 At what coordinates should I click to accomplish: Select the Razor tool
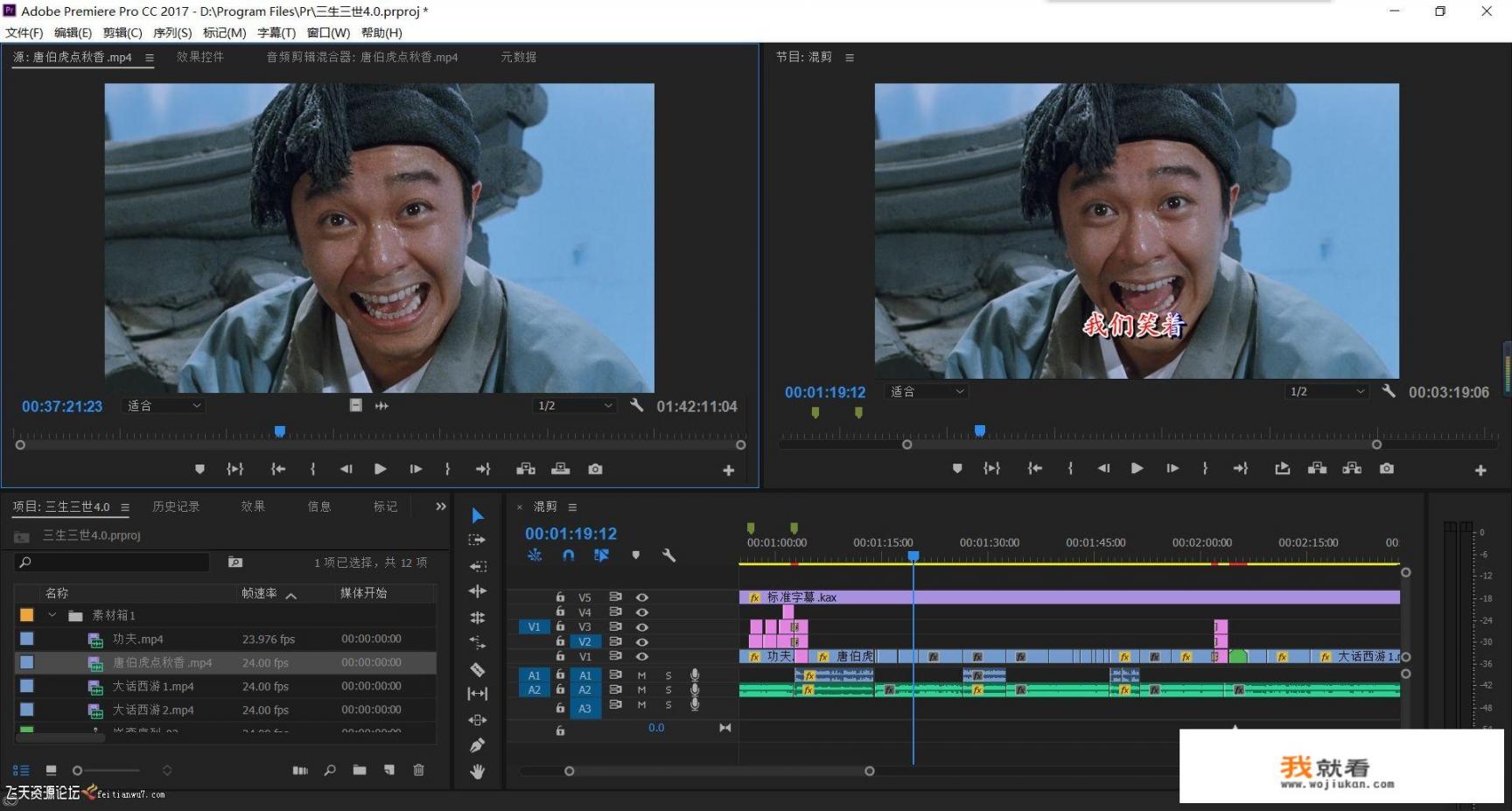pos(477,669)
